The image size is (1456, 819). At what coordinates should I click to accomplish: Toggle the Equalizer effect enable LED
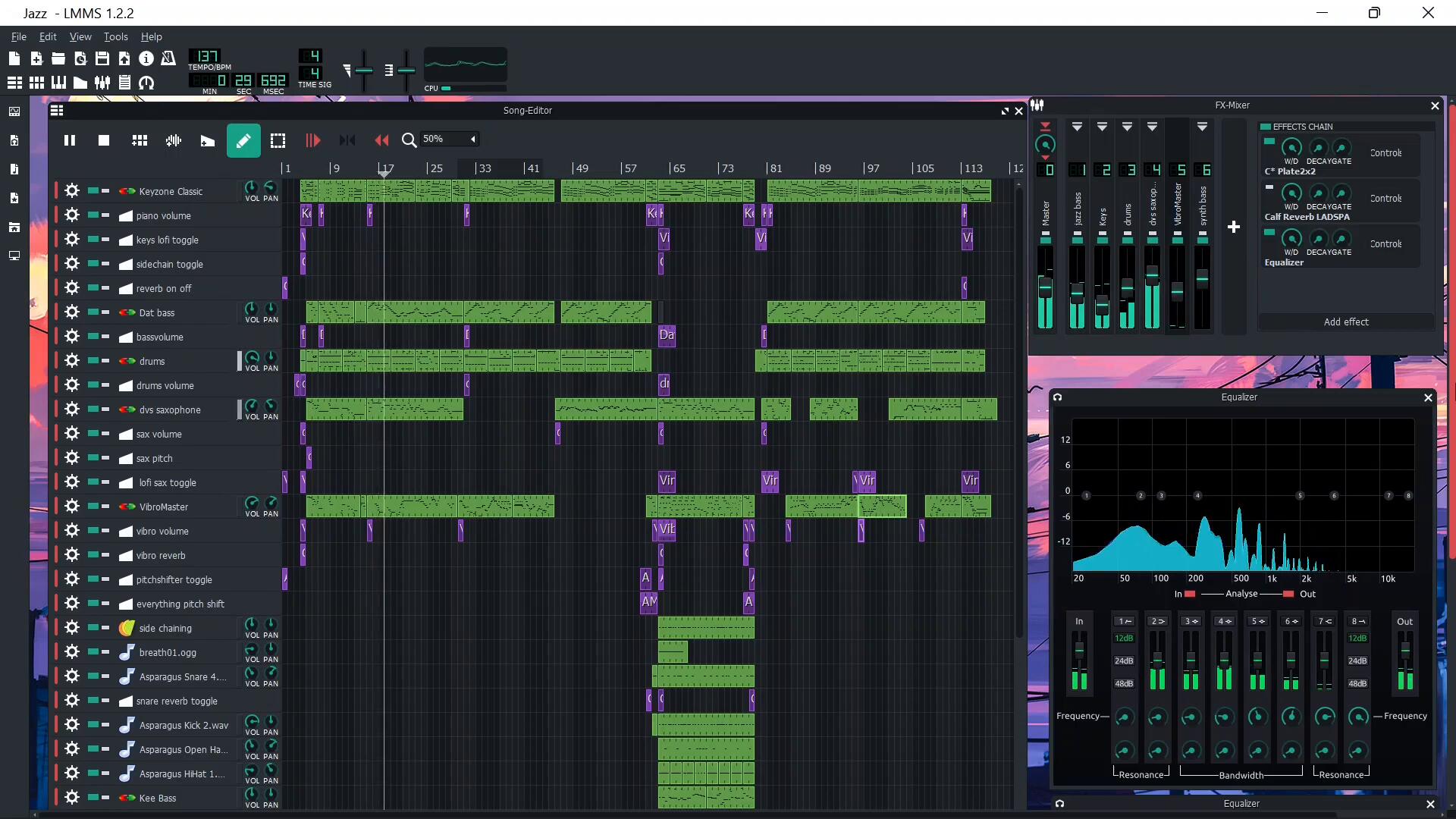click(1269, 233)
